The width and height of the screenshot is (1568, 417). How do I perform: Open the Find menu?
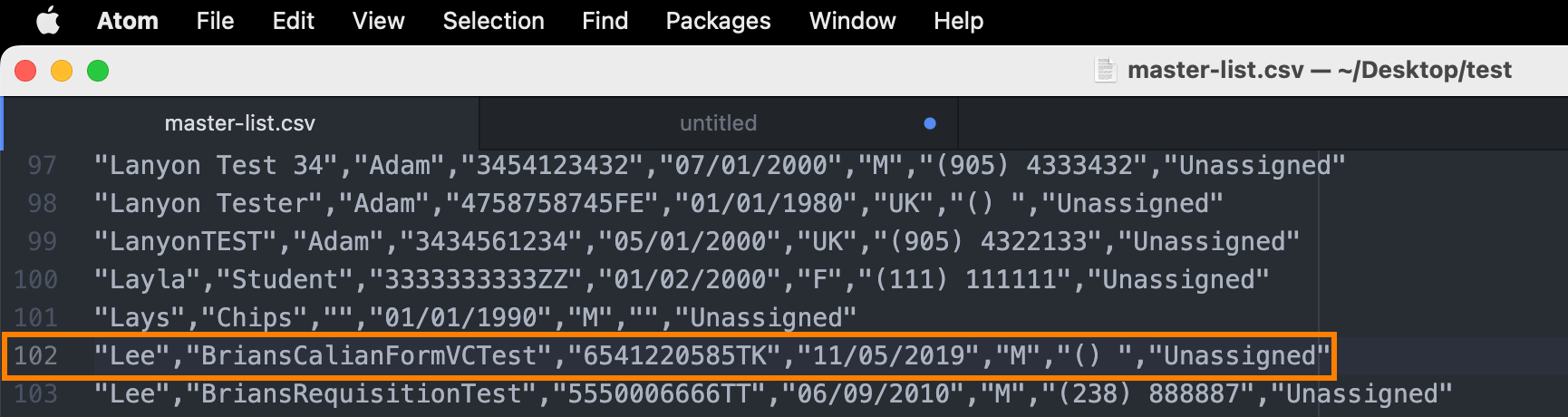(x=605, y=21)
